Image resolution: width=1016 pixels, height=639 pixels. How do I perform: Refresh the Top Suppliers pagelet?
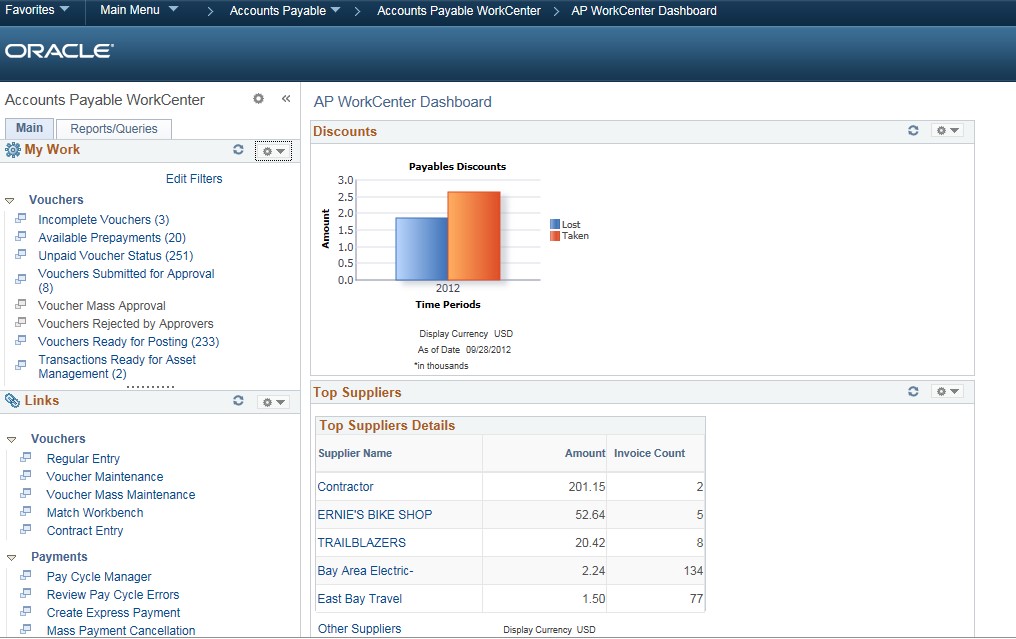click(x=913, y=391)
